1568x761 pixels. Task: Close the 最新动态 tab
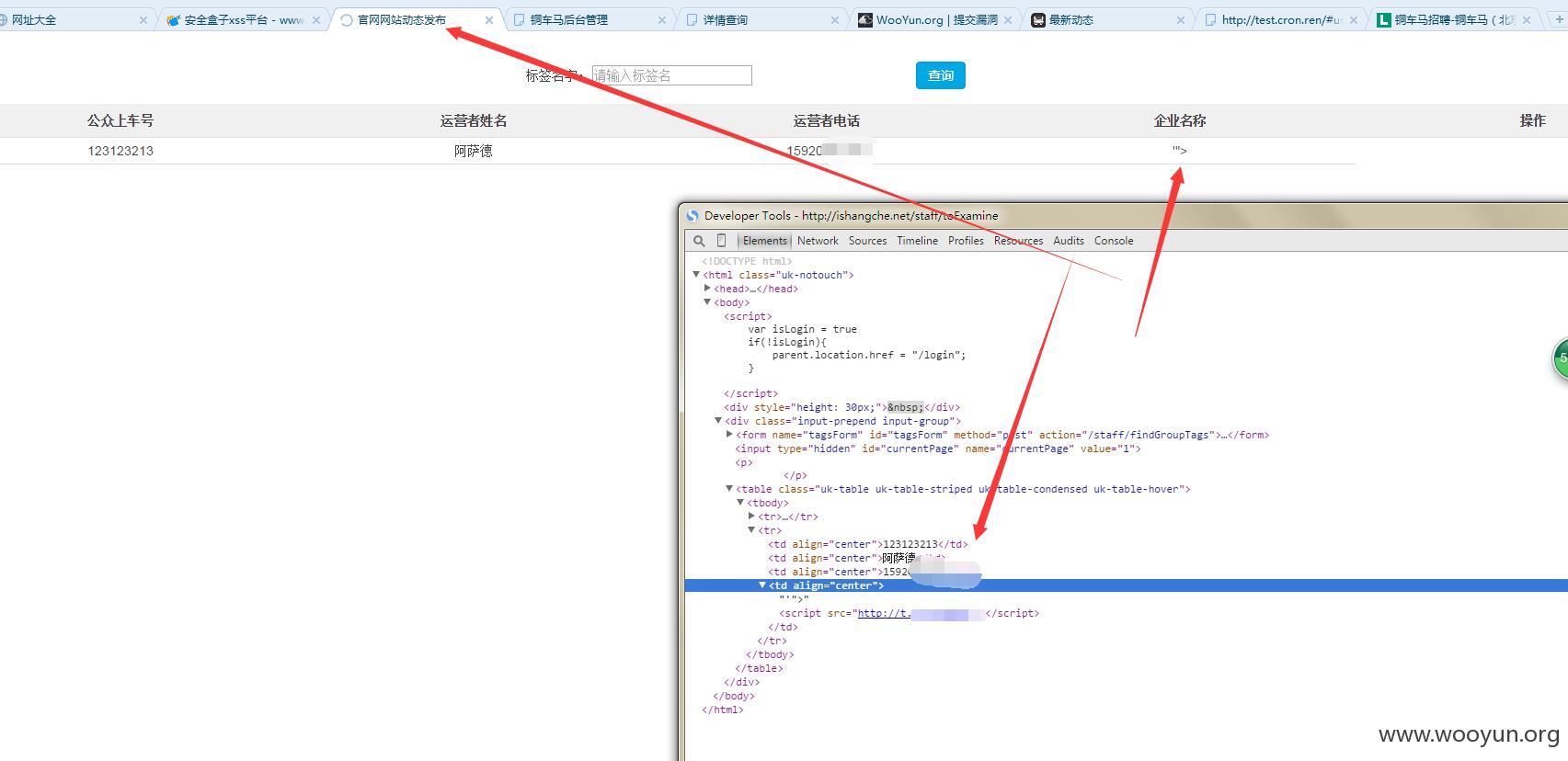[1180, 19]
